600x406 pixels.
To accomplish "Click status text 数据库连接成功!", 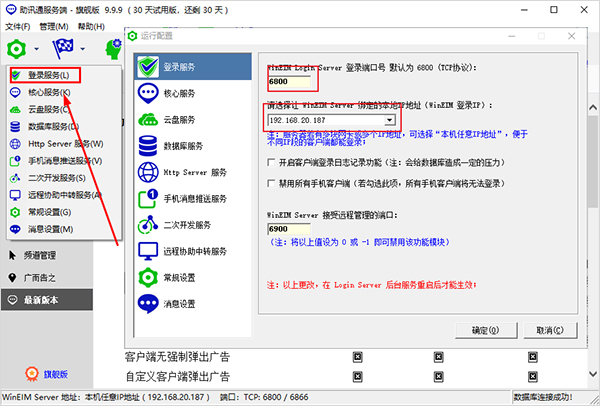I will (x=543, y=397).
